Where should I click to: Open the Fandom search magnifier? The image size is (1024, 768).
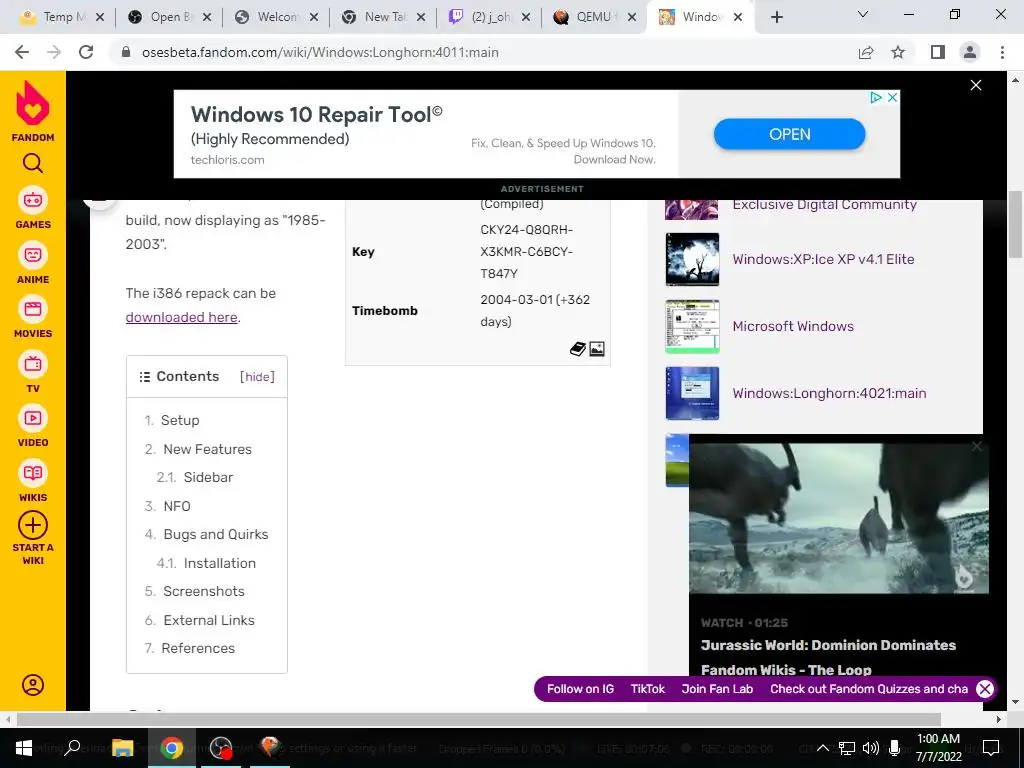point(33,163)
